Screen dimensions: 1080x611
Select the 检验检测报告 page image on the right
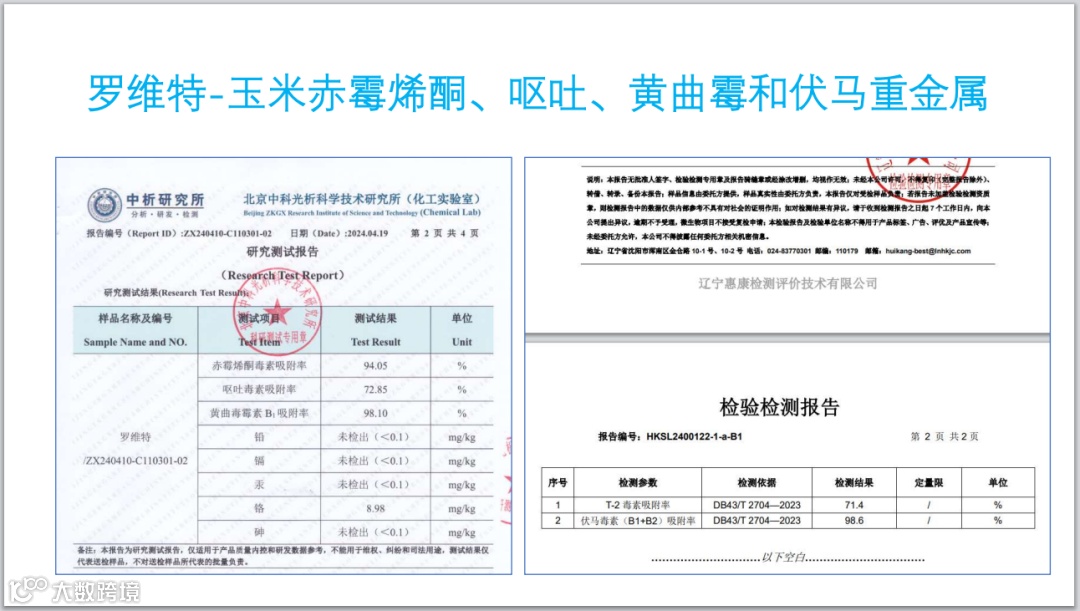tap(787, 458)
